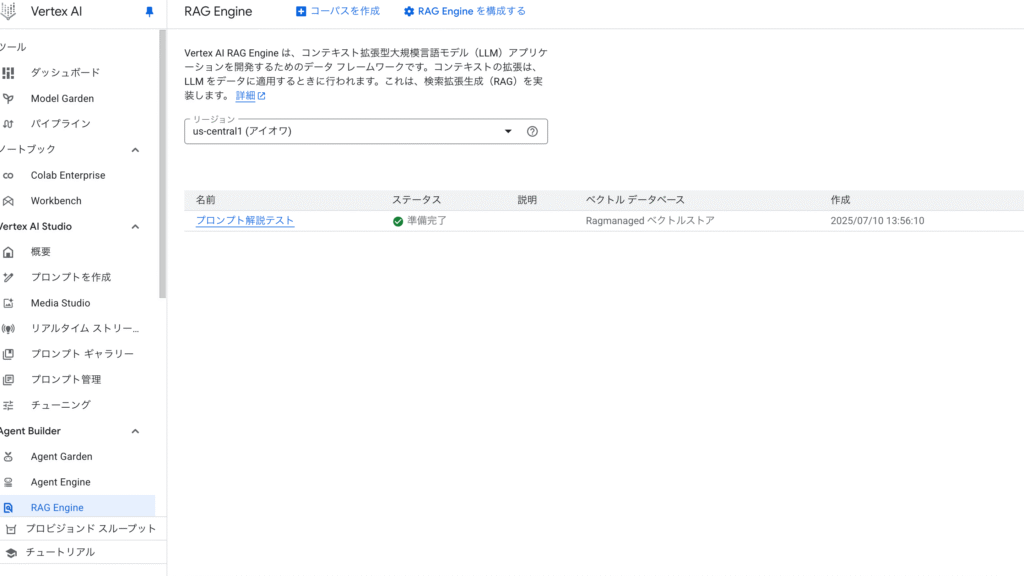Select プロンプトを作成 in sidebar
Image resolution: width=1024 pixels, height=576 pixels.
(x=71, y=277)
